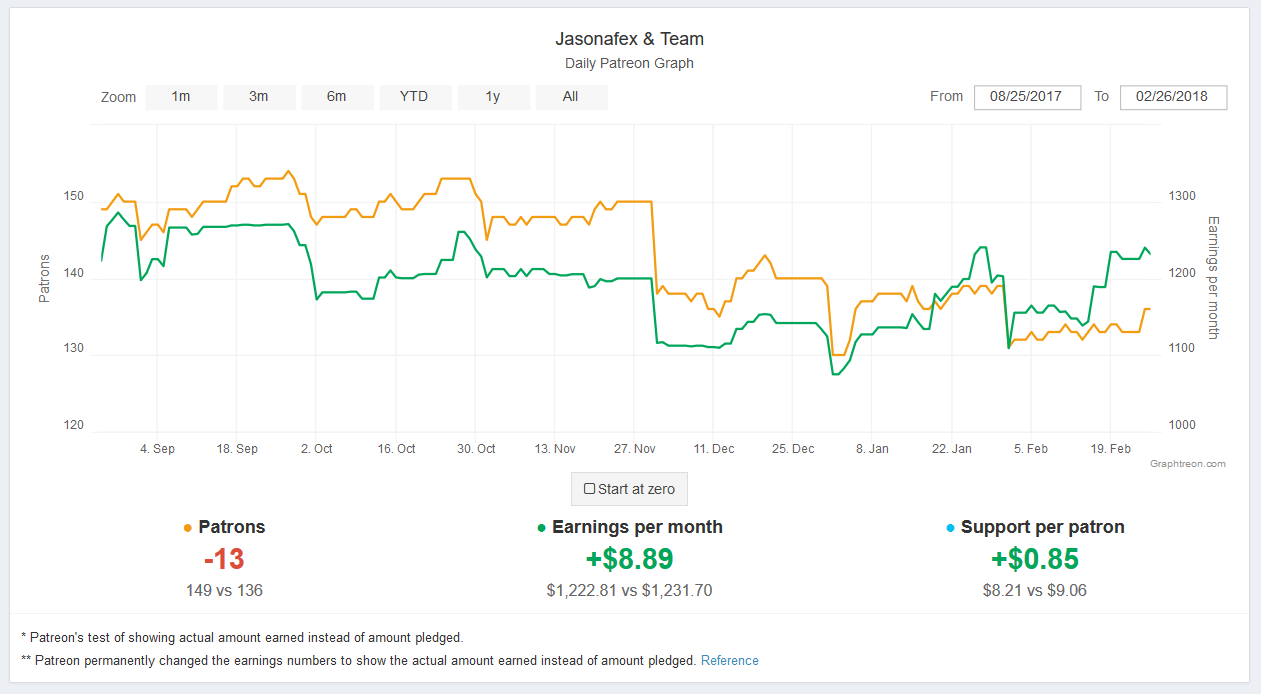Edit the From date field
This screenshot has width=1261, height=694.
coord(1028,97)
